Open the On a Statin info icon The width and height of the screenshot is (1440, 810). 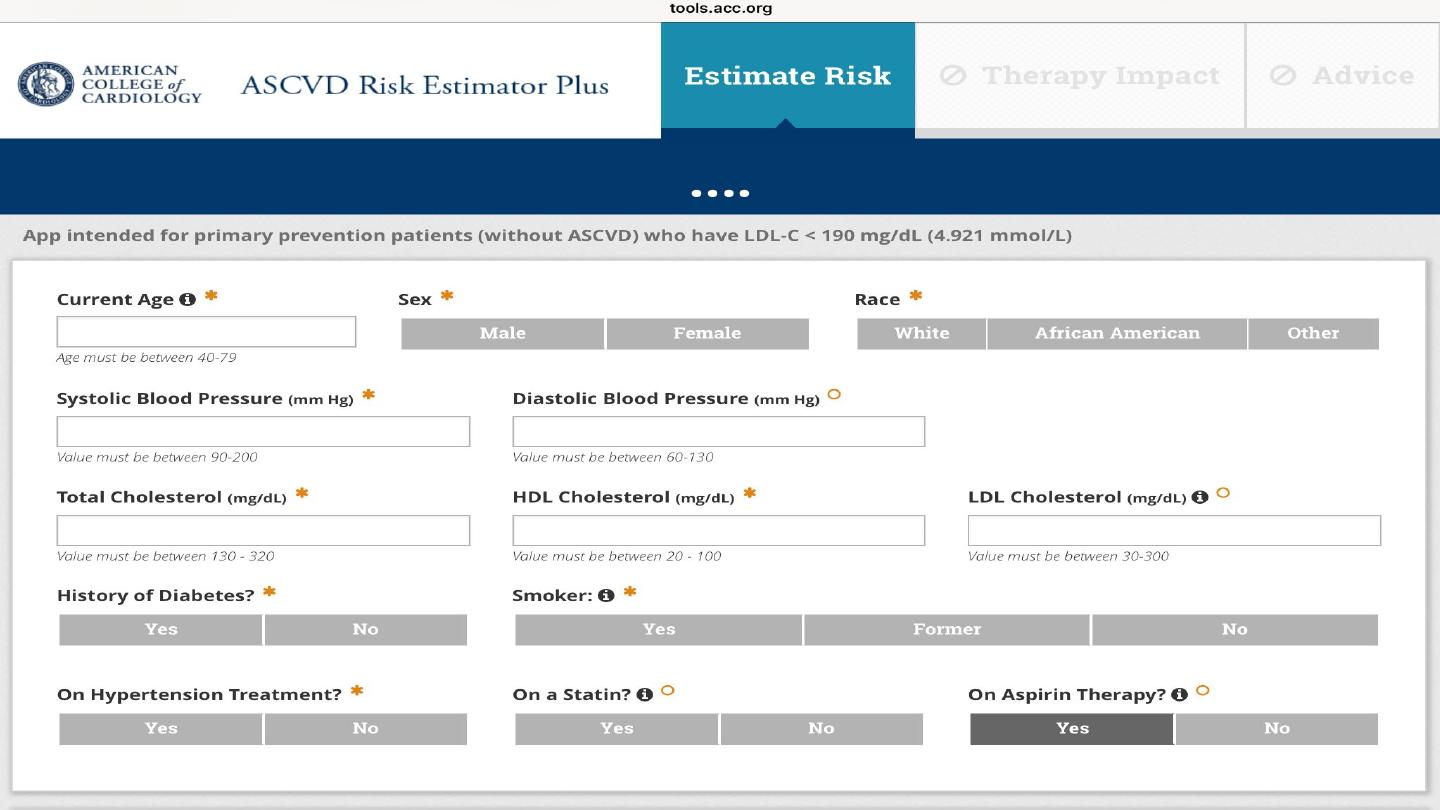(x=645, y=694)
